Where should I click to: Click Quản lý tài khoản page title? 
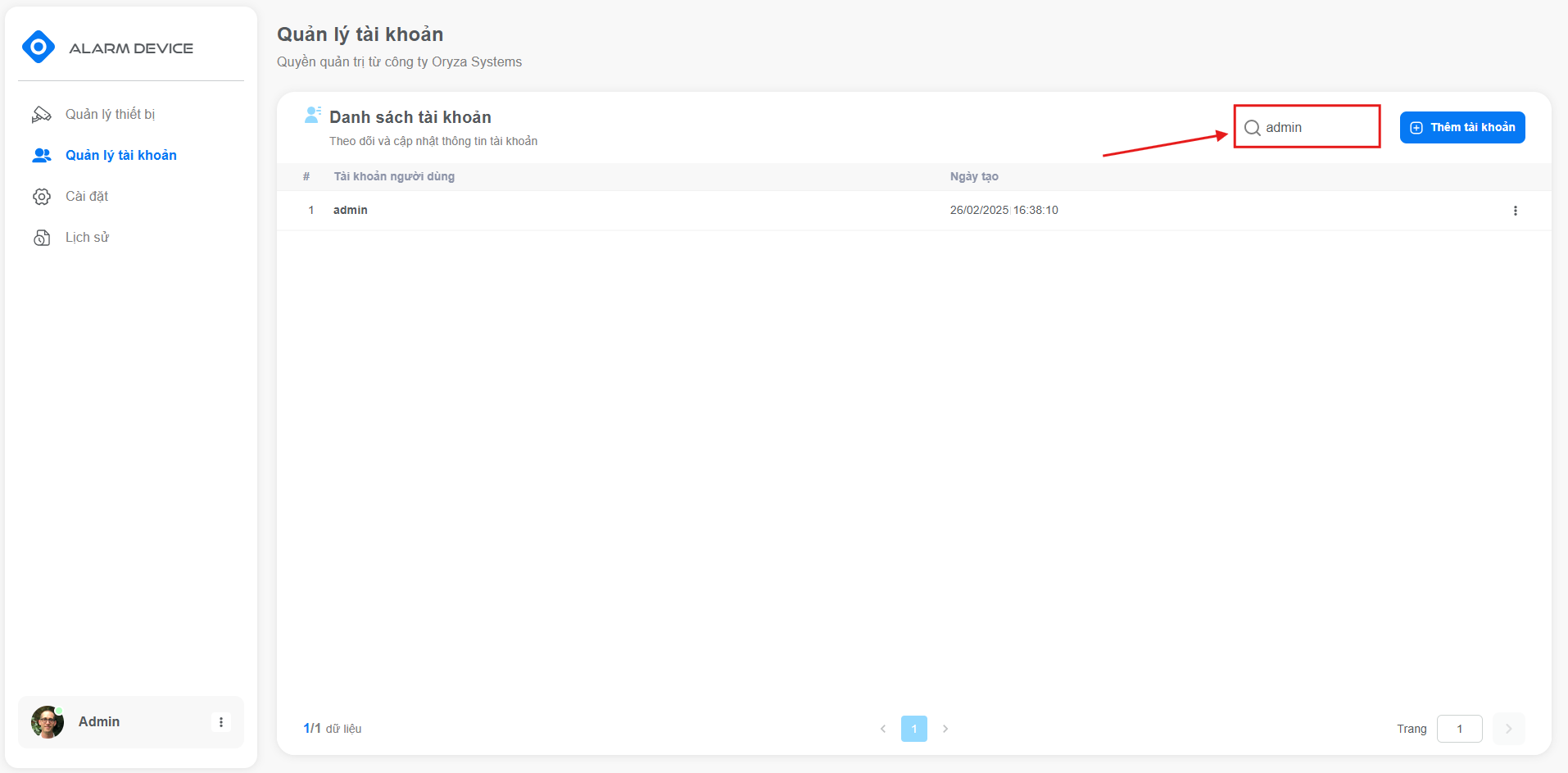click(360, 34)
